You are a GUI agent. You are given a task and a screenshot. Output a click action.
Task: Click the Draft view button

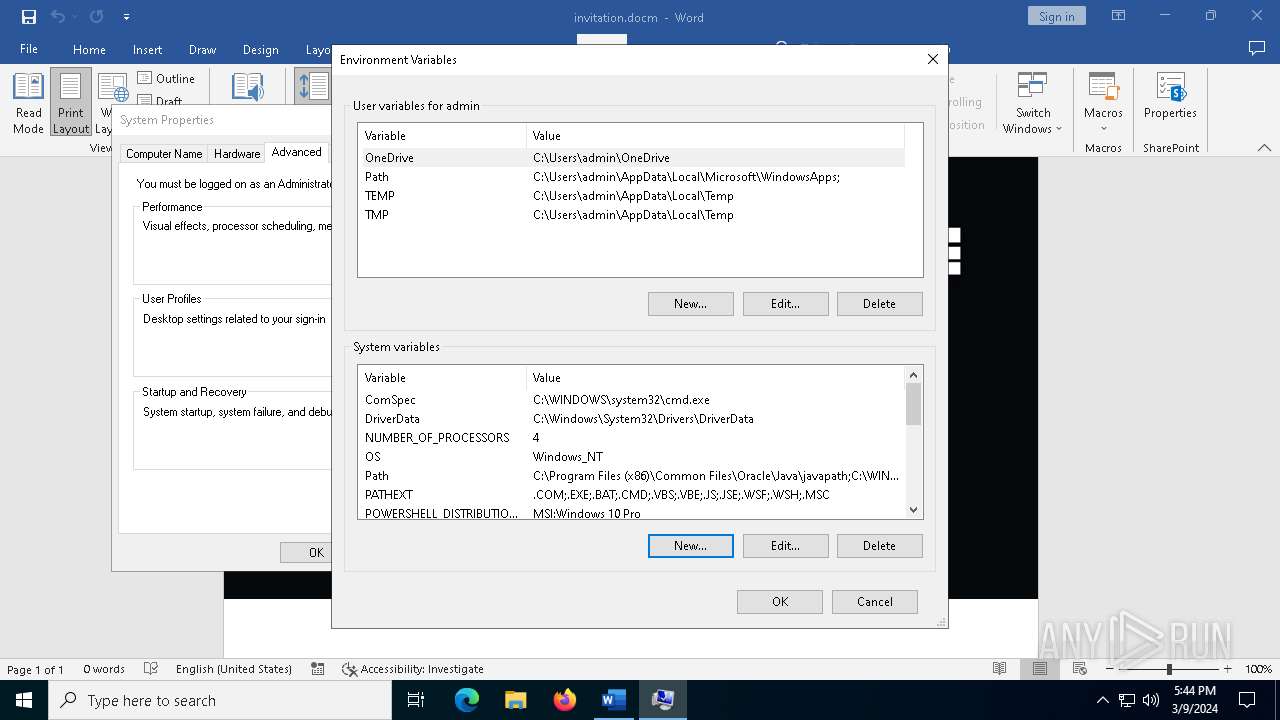pos(160,100)
